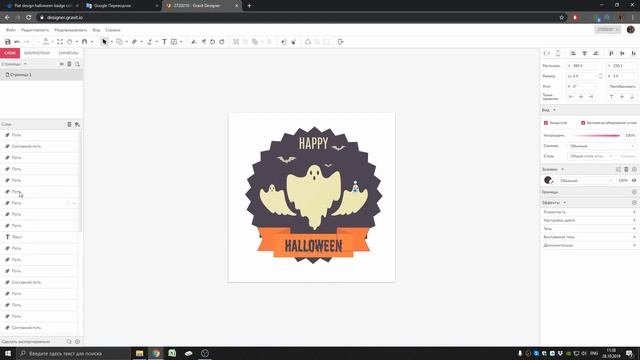Click the fill color swatch
Viewport: 640px width, 360px height.
pyautogui.click(x=548, y=180)
